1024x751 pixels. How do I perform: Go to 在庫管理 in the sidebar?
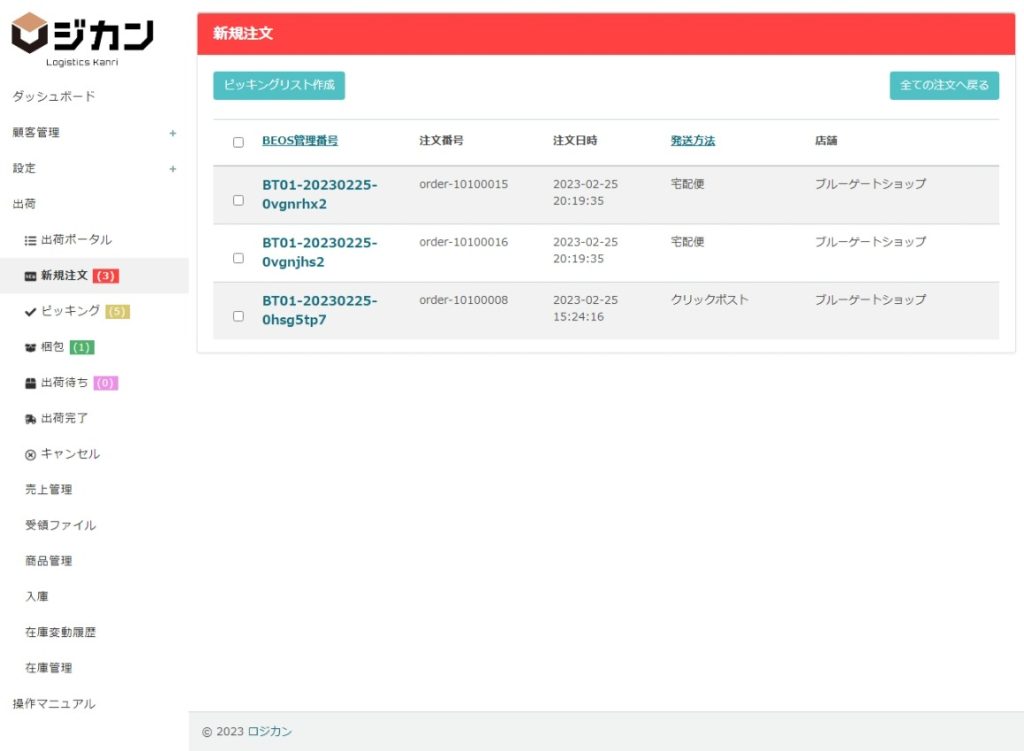pos(48,668)
